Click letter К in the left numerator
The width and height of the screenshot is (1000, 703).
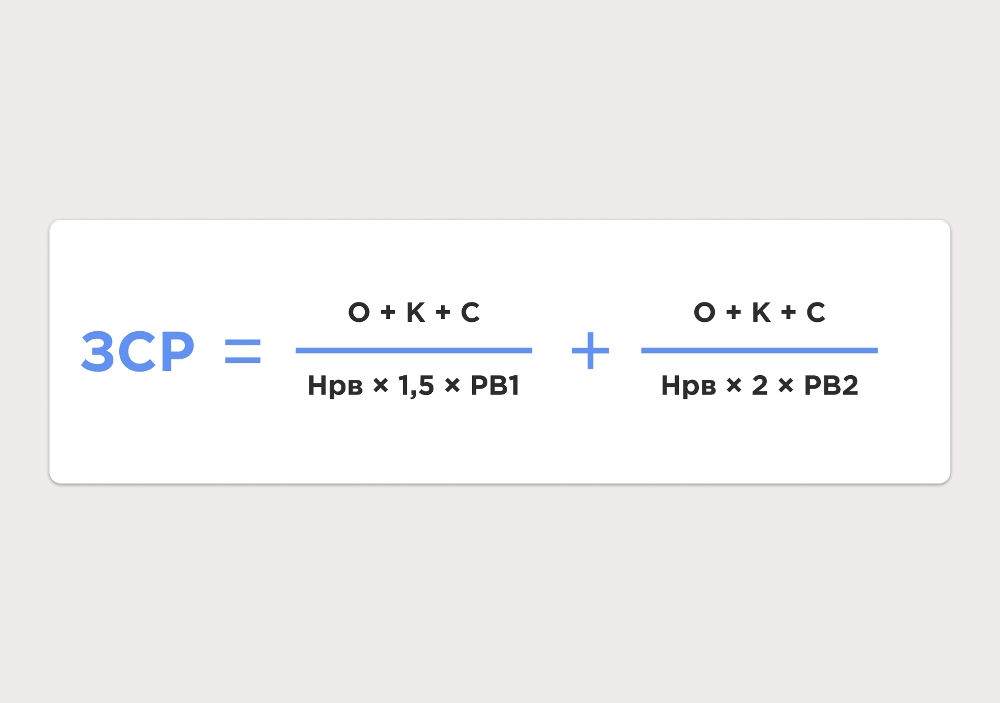click(416, 313)
